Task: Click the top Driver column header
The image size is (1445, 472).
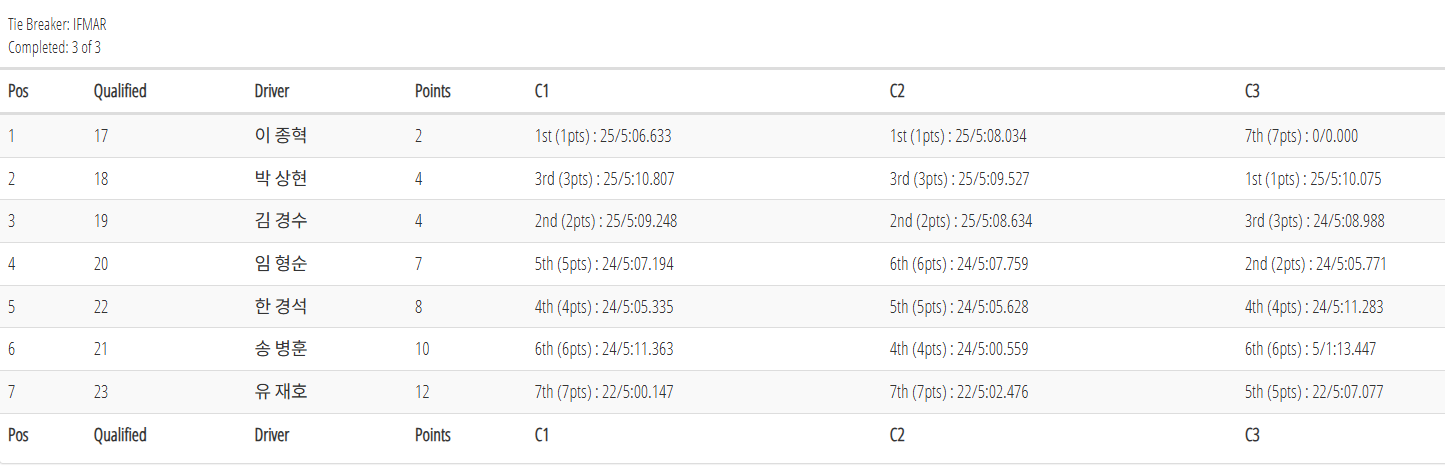Action: tap(272, 91)
